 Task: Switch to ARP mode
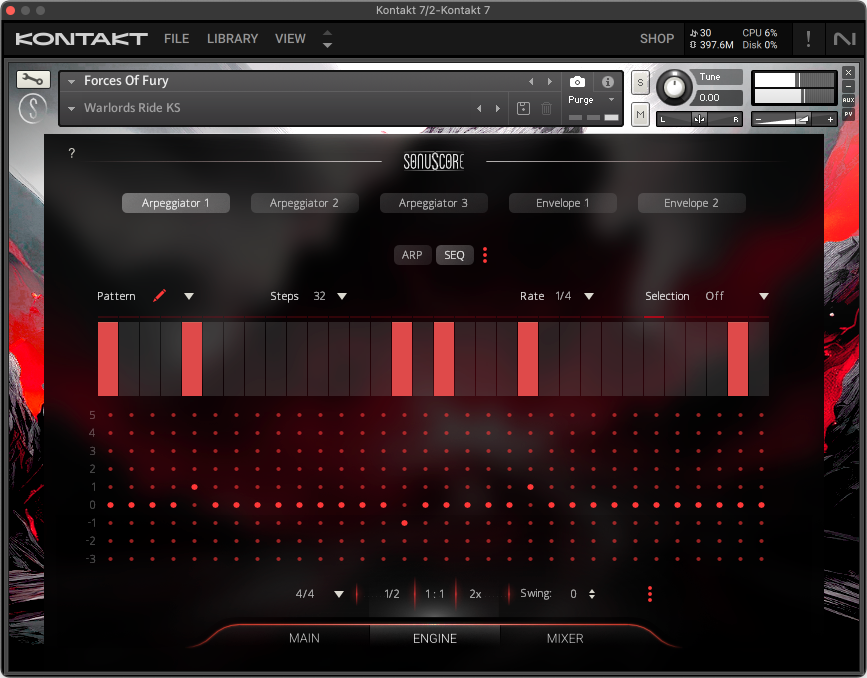tap(412, 255)
